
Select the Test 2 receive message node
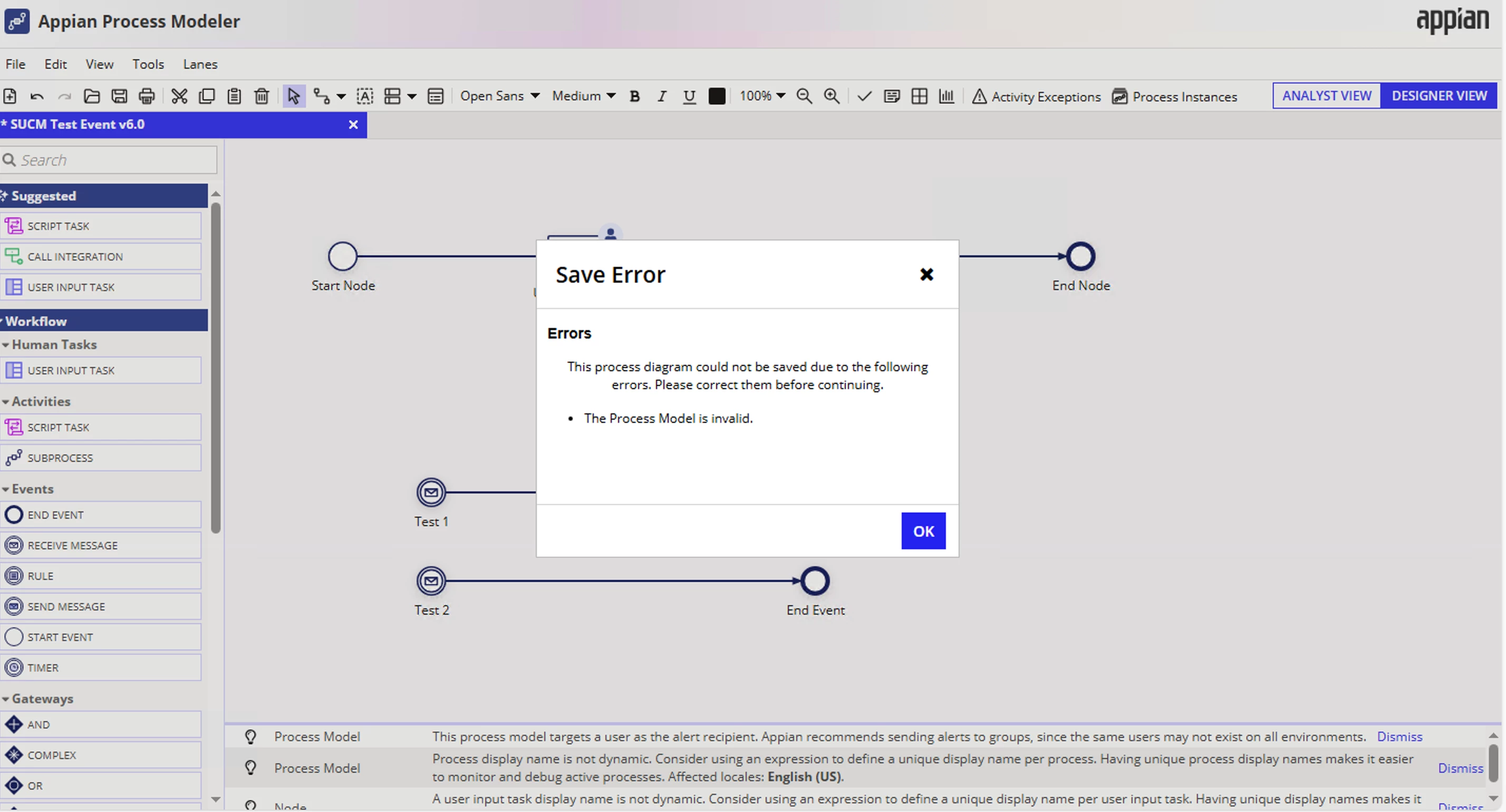pyautogui.click(x=431, y=581)
